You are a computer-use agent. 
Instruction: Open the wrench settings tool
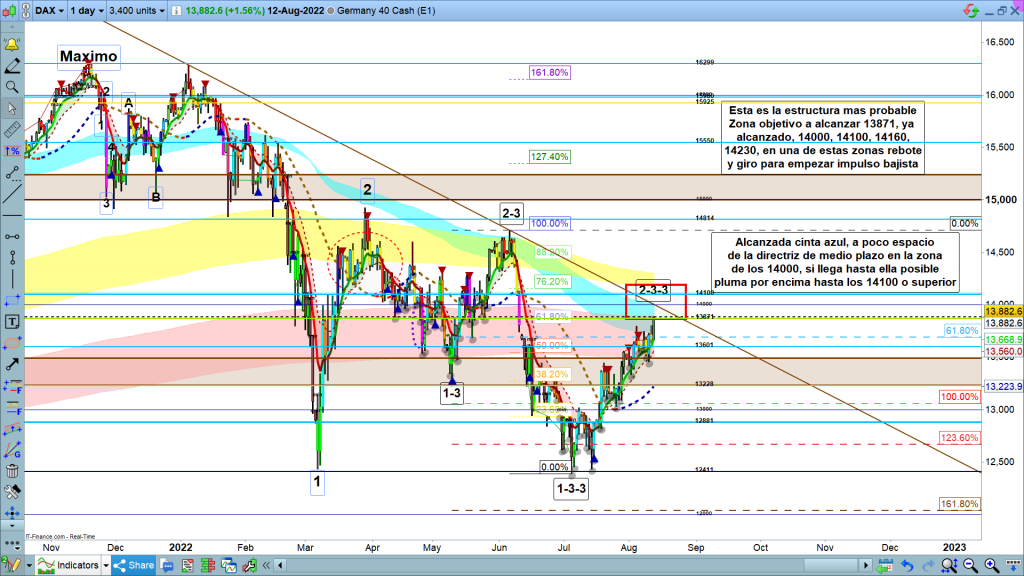[x=12, y=493]
